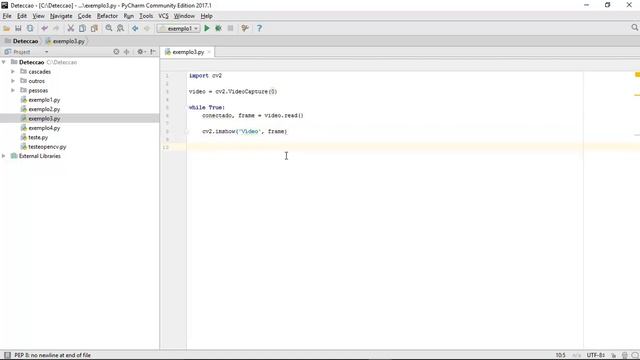Expand the External Libraries node
Viewport: 640px width, 360px height.
(x=4, y=156)
